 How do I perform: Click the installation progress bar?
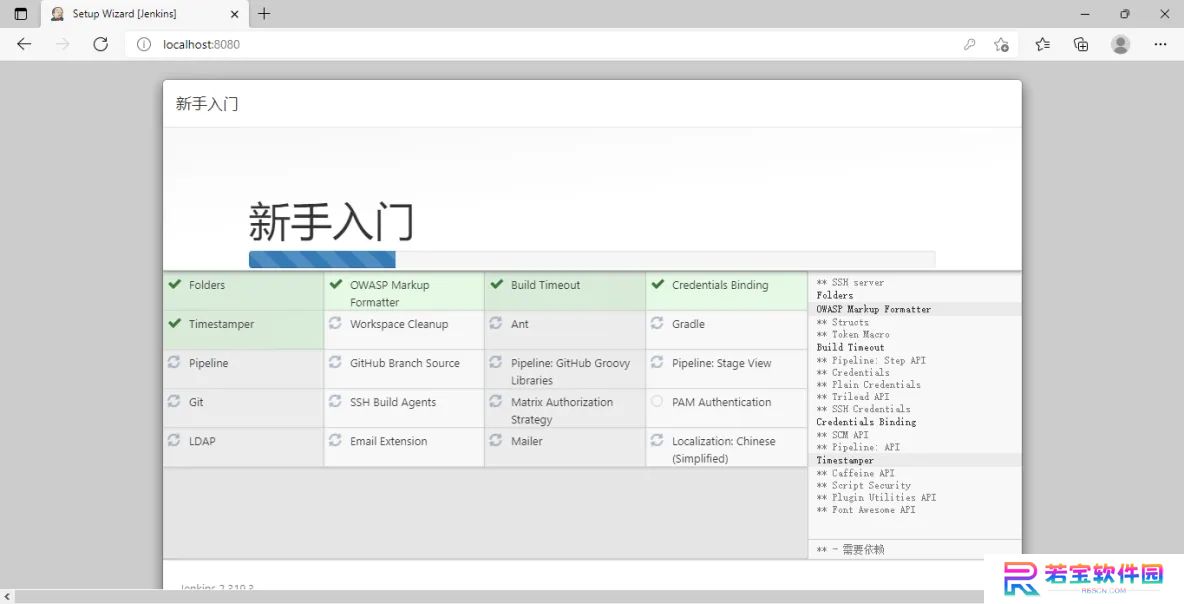pos(592,260)
